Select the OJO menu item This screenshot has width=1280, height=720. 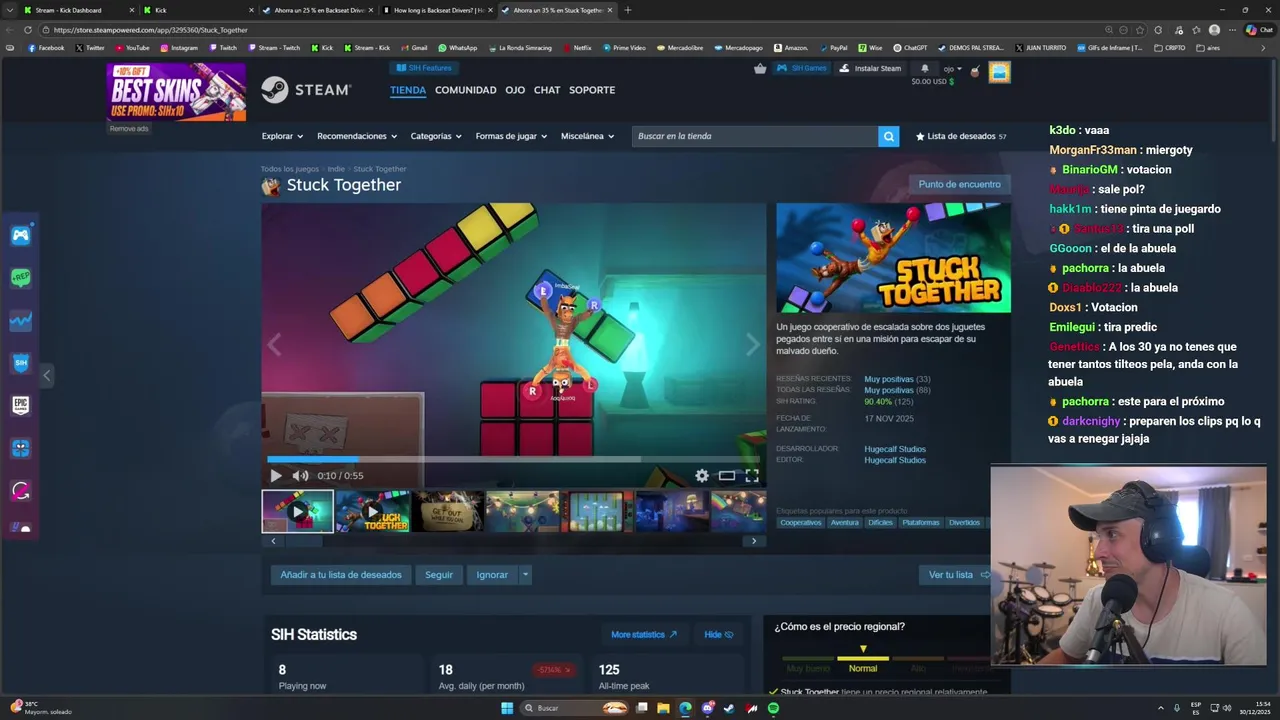tap(515, 90)
